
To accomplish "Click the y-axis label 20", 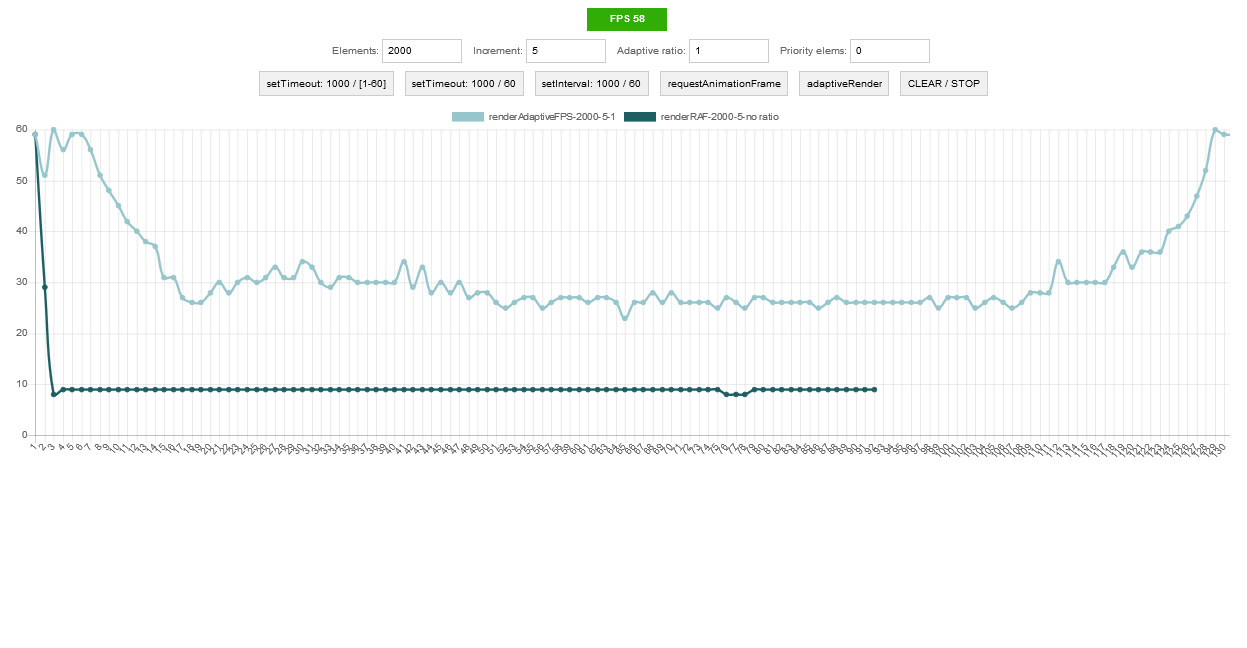I will pos(21,333).
